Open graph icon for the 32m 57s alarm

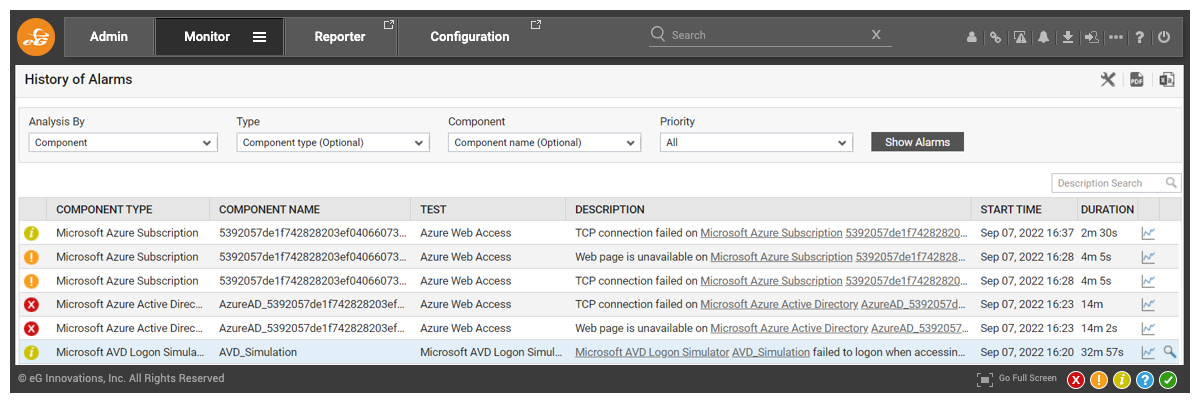(1148, 353)
